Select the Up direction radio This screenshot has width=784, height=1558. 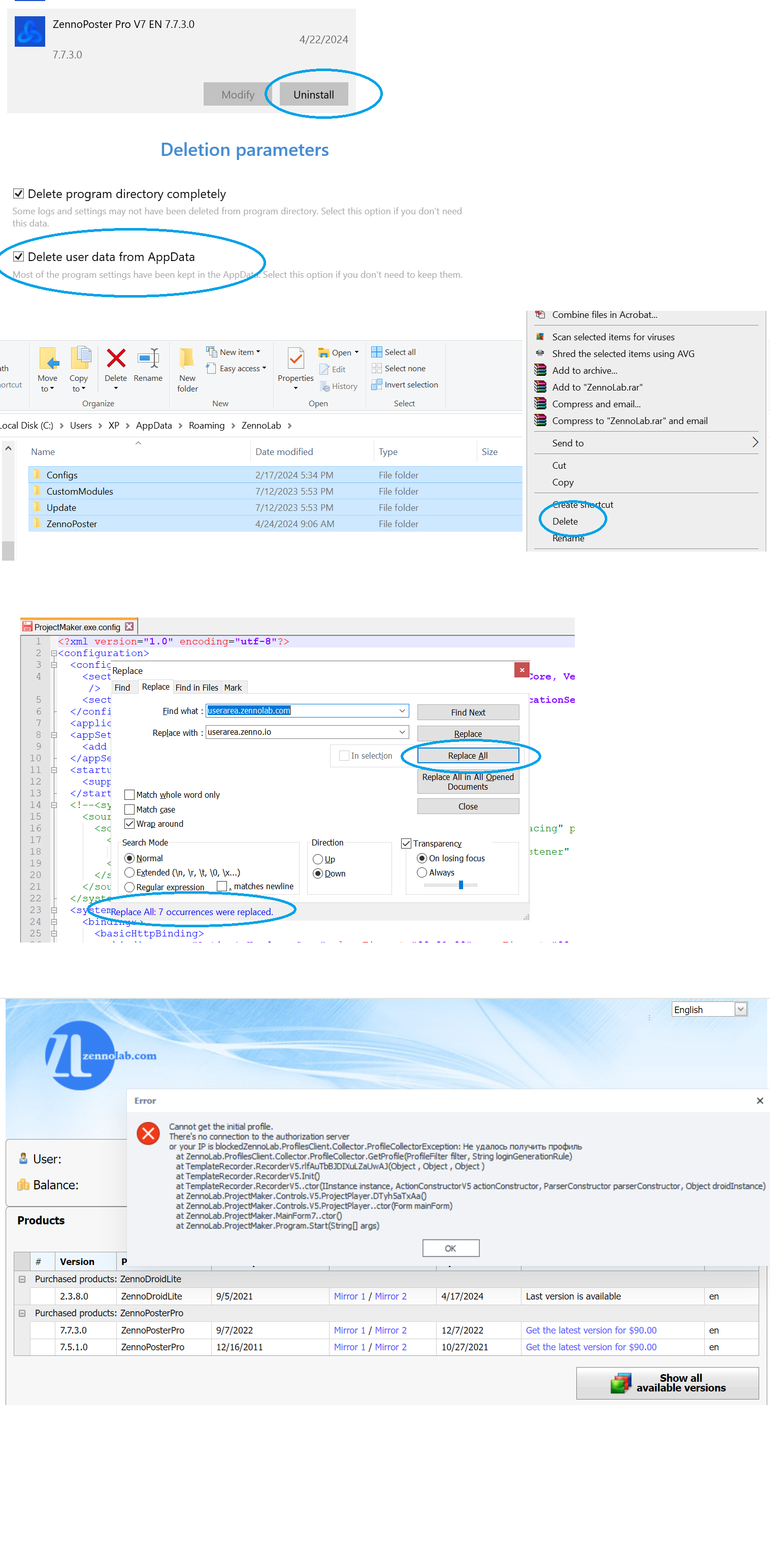(317, 859)
